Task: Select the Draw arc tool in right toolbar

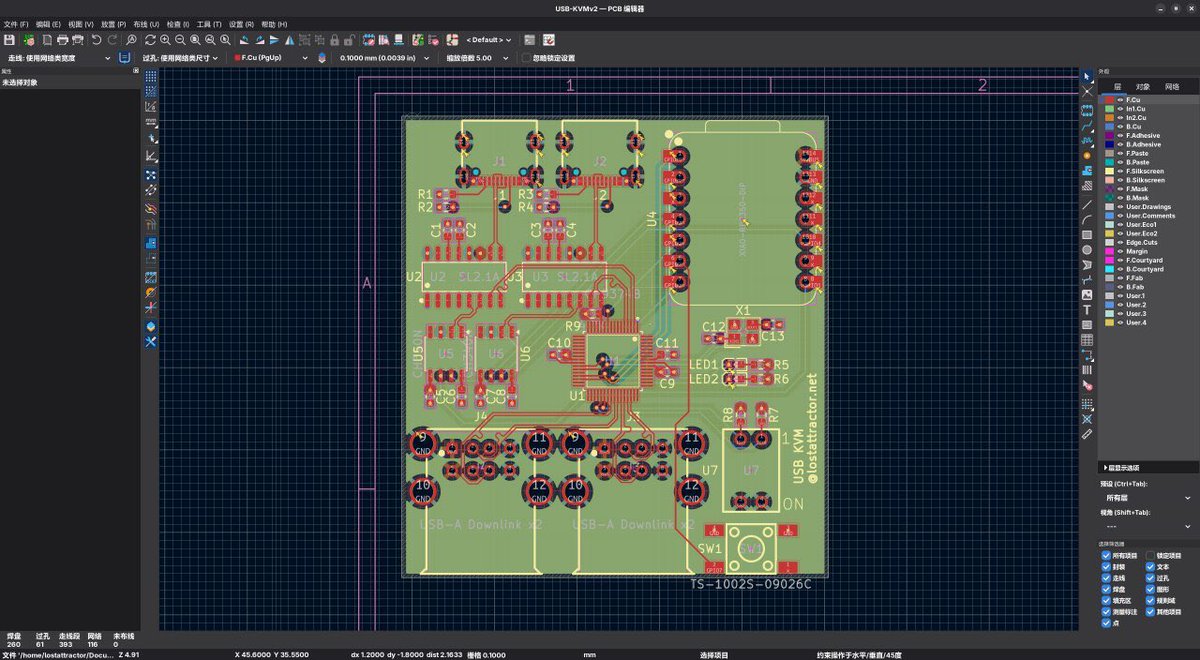Action: 1087,219
